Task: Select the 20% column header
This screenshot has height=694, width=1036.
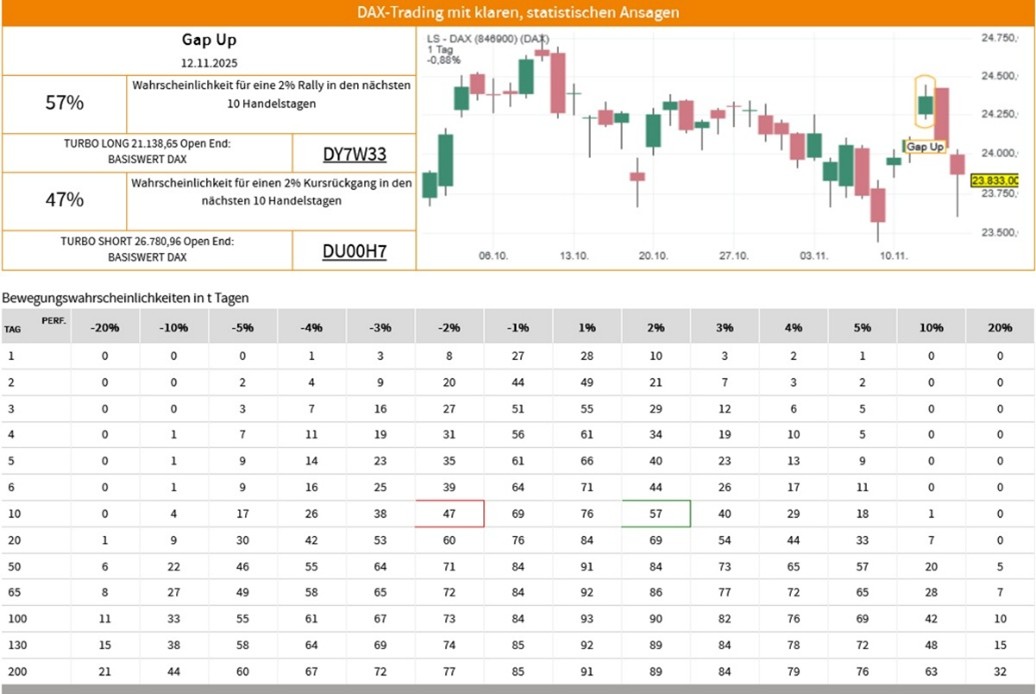Action: click(x=999, y=327)
